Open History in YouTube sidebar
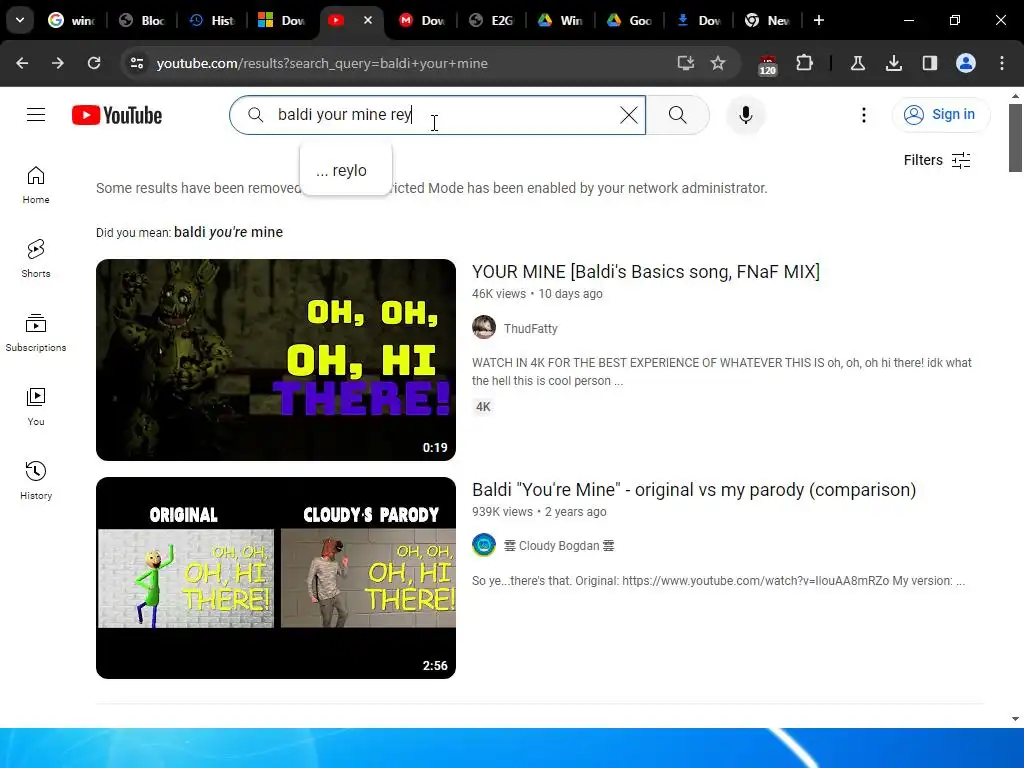The width and height of the screenshot is (1024, 768). pyautogui.click(x=36, y=480)
